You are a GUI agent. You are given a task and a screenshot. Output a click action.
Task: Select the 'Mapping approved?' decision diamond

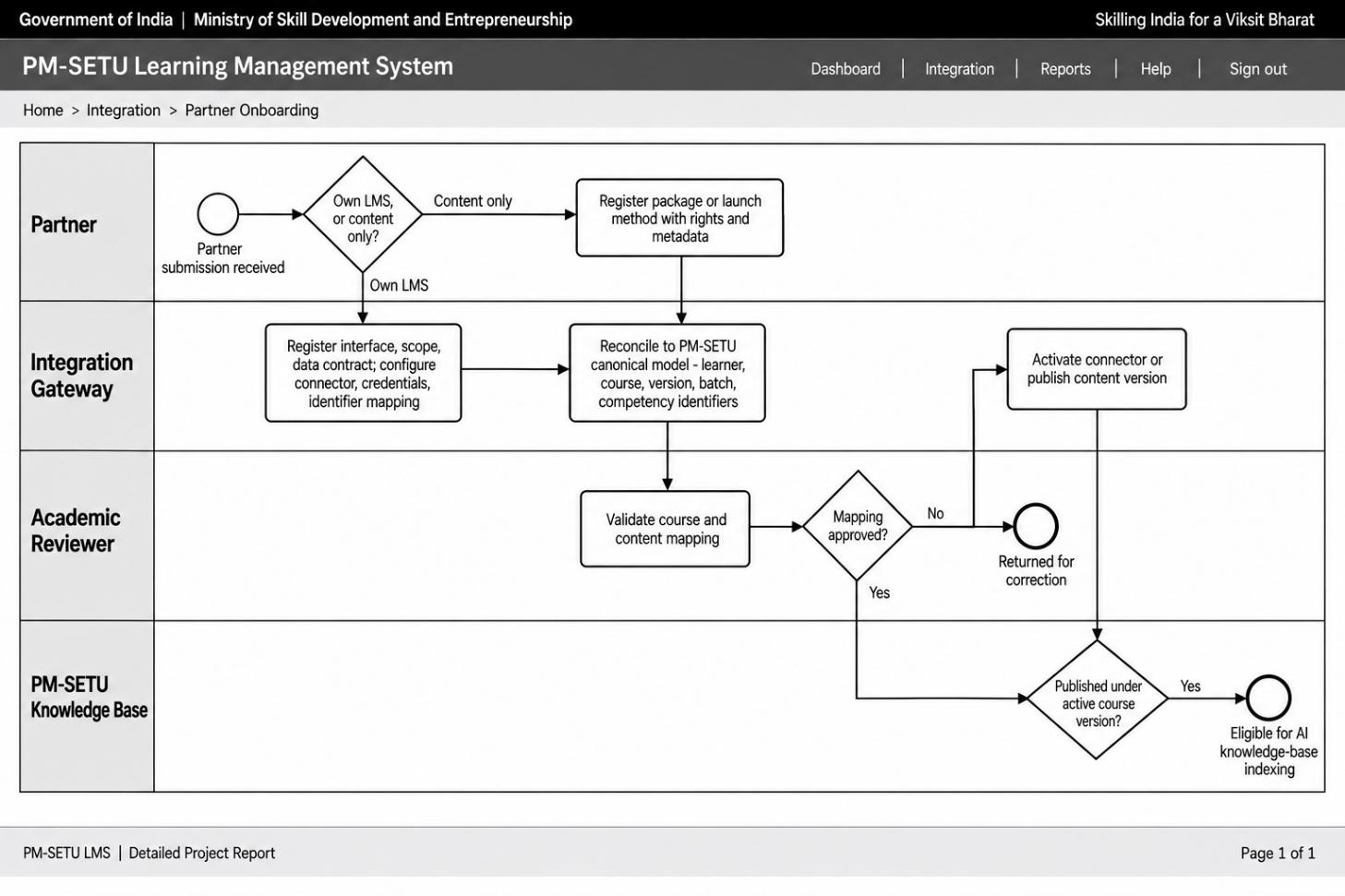(858, 526)
